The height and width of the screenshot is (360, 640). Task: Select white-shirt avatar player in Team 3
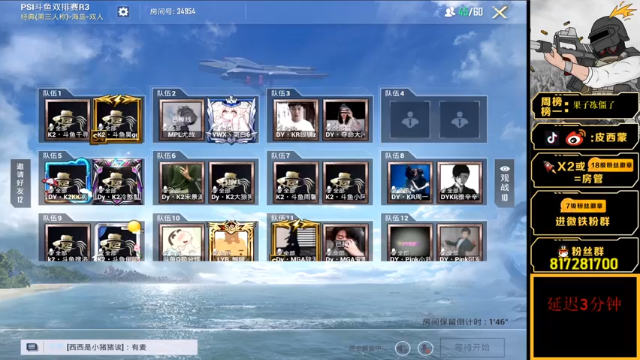coord(296,120)
